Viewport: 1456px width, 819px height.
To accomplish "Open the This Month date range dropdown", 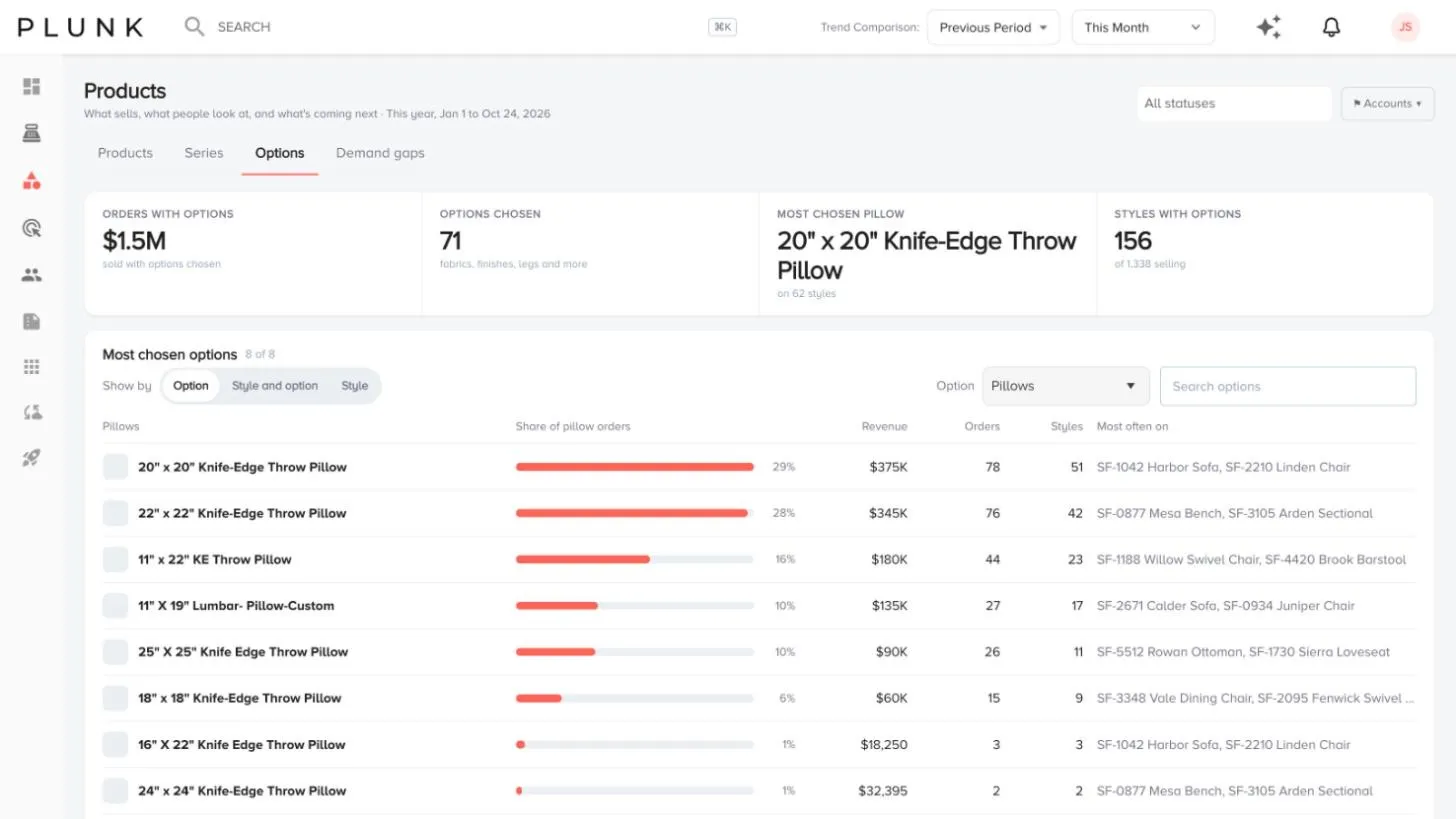I will [x=1143, y=27].
